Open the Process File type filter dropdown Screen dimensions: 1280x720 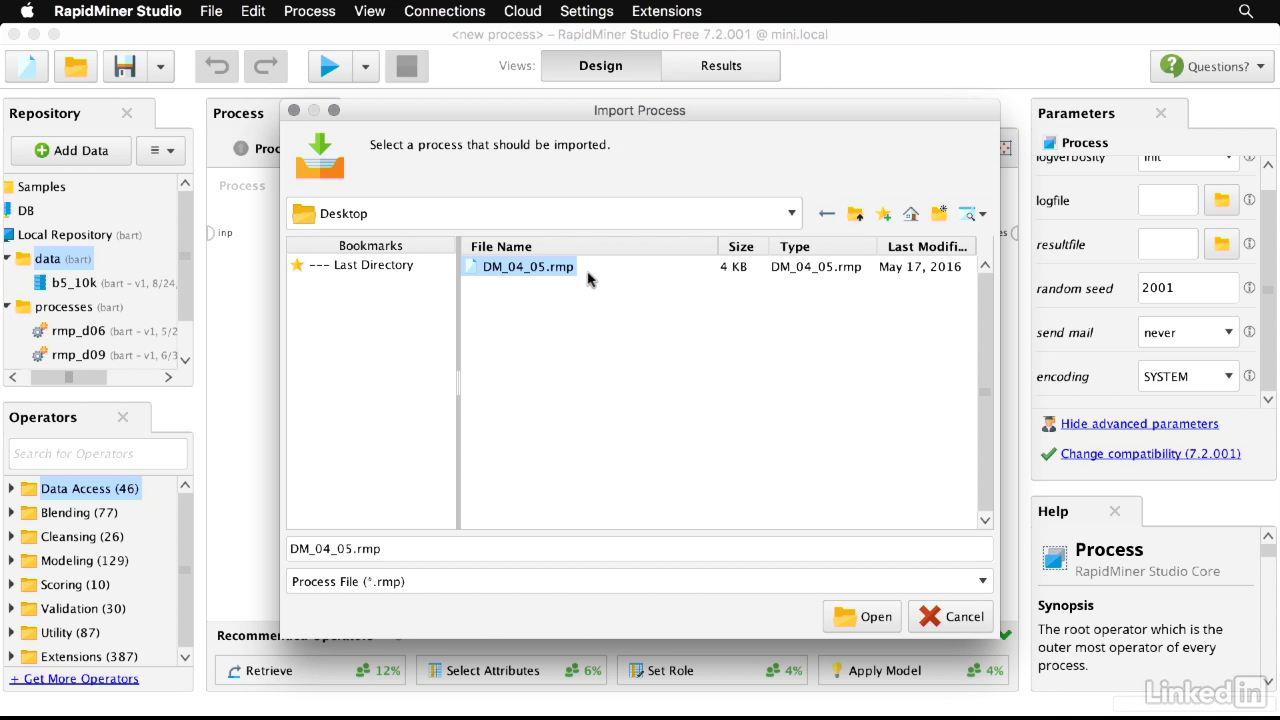point(982,581)
